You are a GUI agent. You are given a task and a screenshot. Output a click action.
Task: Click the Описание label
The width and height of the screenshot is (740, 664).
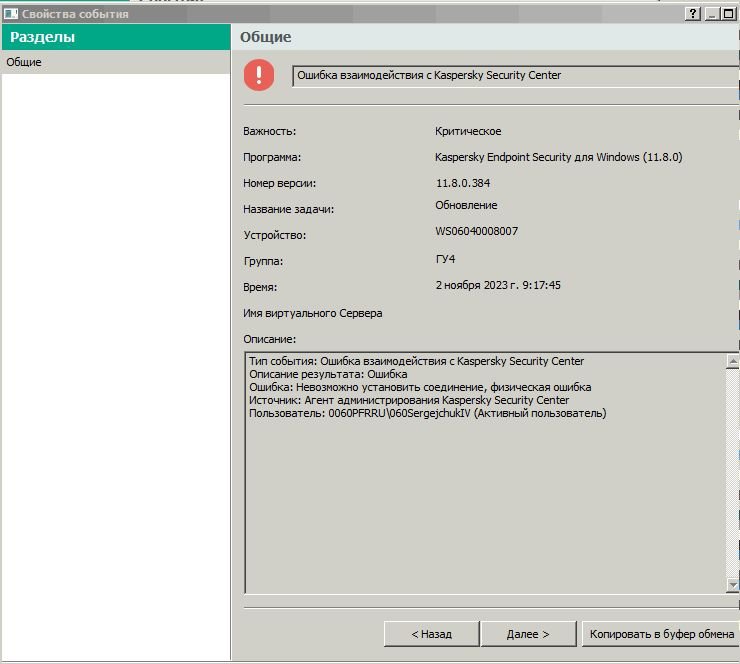(x=269, y=339)
